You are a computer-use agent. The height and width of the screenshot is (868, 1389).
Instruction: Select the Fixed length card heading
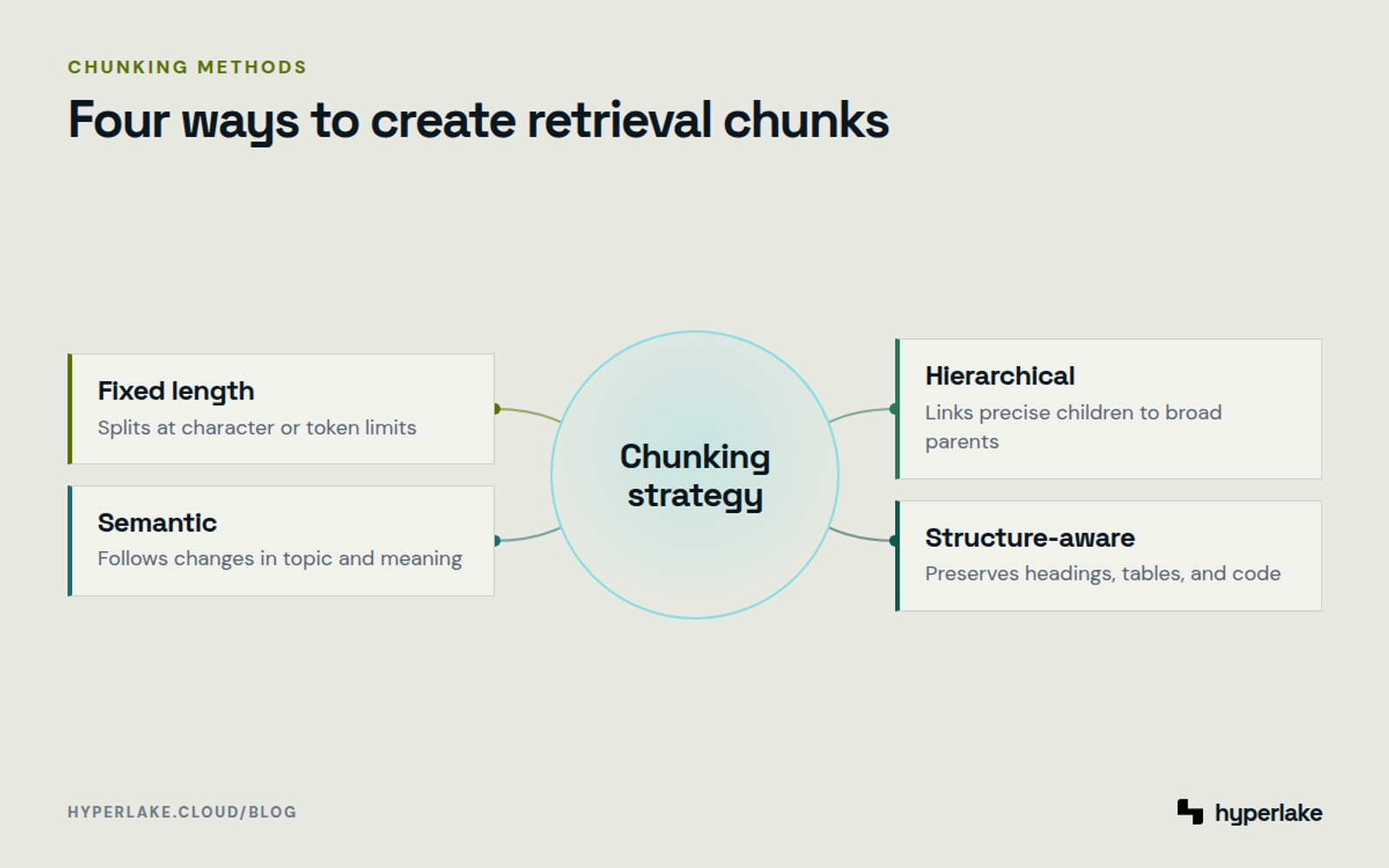[176, 391]
